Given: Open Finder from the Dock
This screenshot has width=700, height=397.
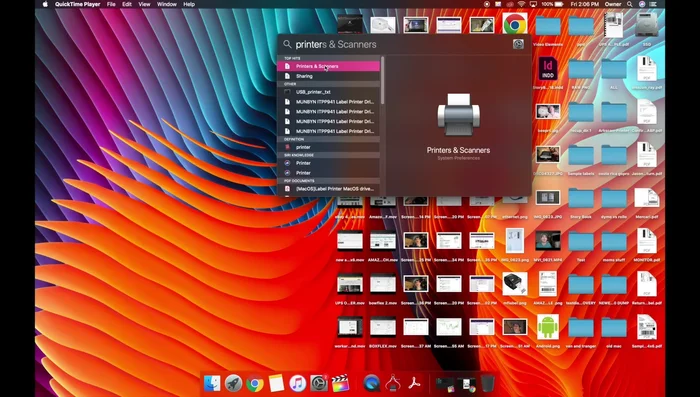Looking at the screenshot, I should (212, 383).
